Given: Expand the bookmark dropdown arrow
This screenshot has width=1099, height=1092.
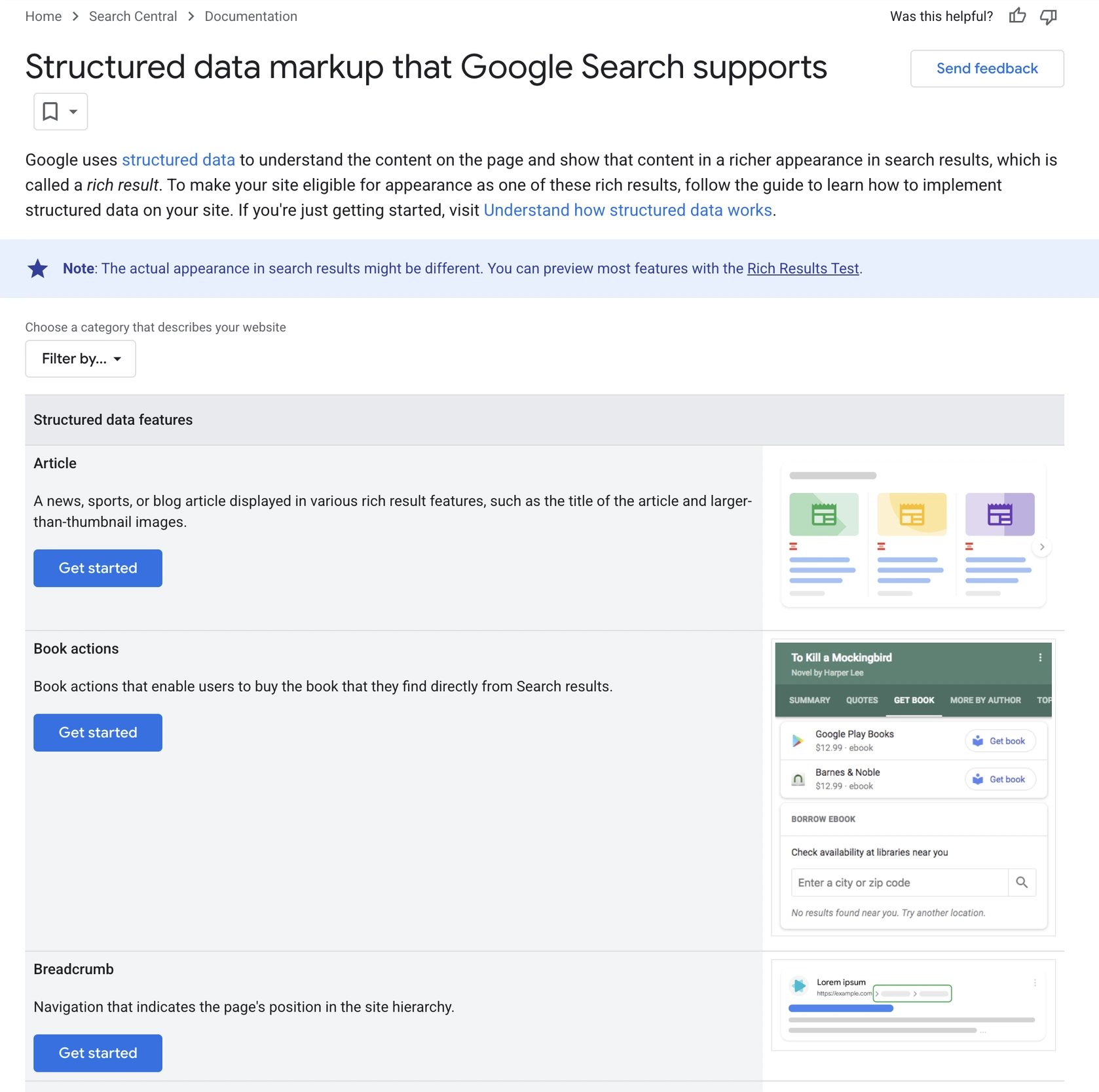Looking at the screenshot, I should pos(73,111).
